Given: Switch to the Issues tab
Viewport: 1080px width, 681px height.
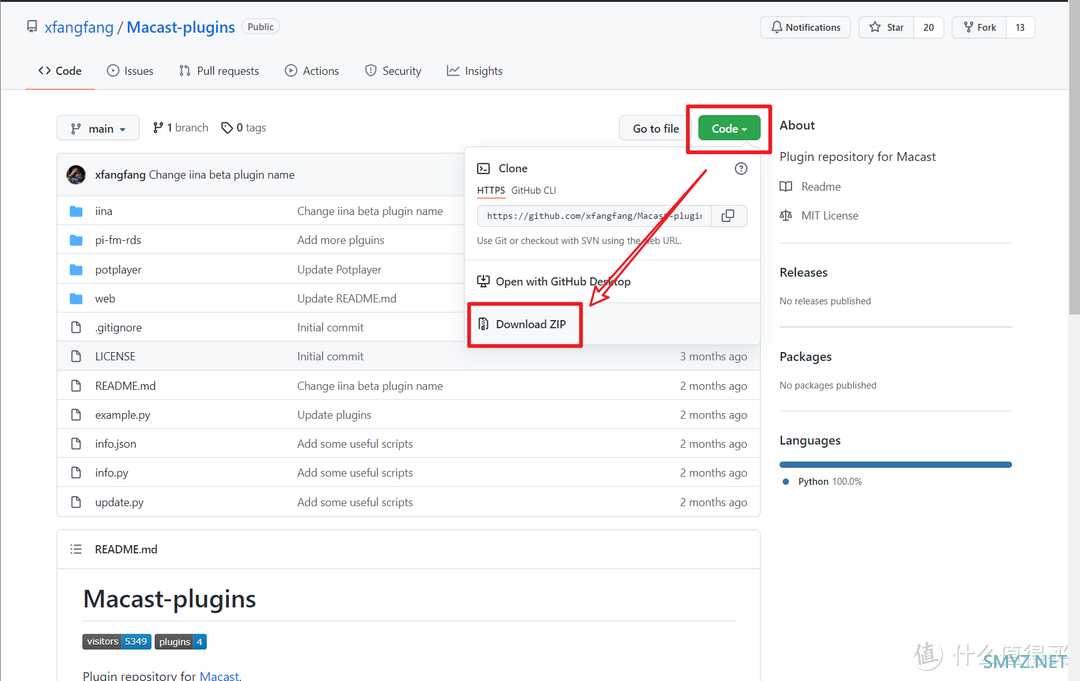Looking at the screenshot, I should pyautogui.click(x=130, y=71).
